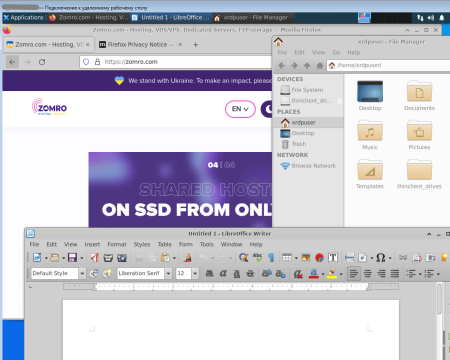Expand the Default Style paragraph dropdown
This screenshot has width=450, height=360.
tap(82, 274)
